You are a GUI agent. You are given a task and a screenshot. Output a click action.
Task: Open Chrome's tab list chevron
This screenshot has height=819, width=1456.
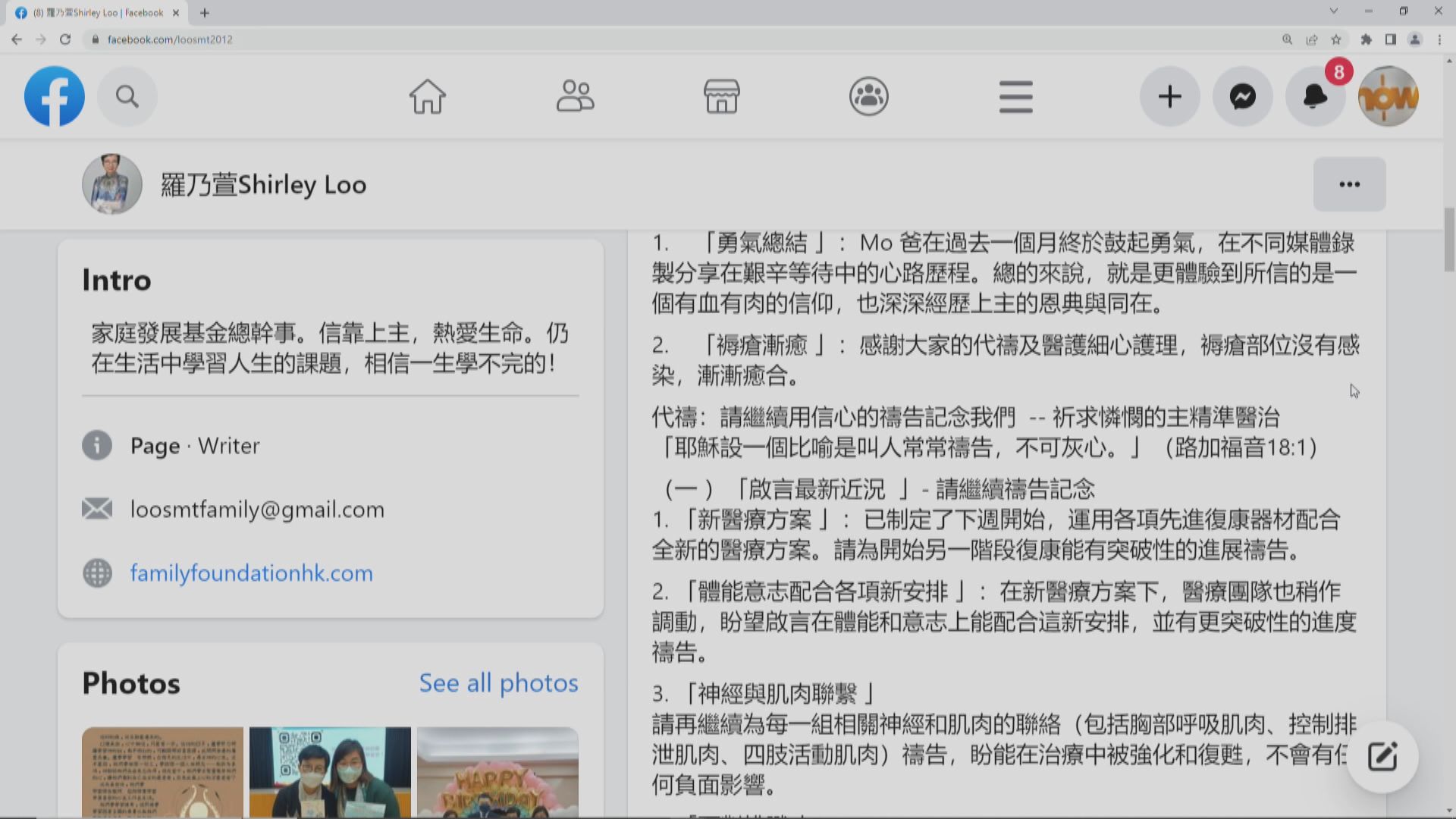pos(1333,11)
